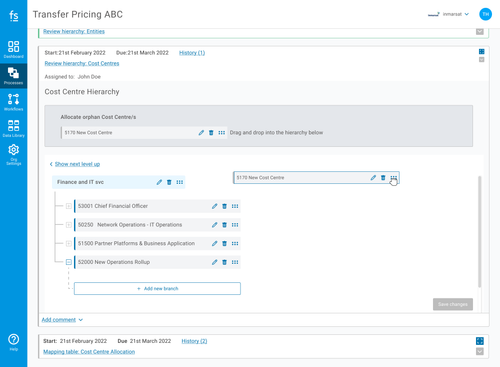The width and height of the screenshot is (500, 367).
Task: Delete 51500 Partner Platforms & Business Application
Action: (x=224, y=244)
